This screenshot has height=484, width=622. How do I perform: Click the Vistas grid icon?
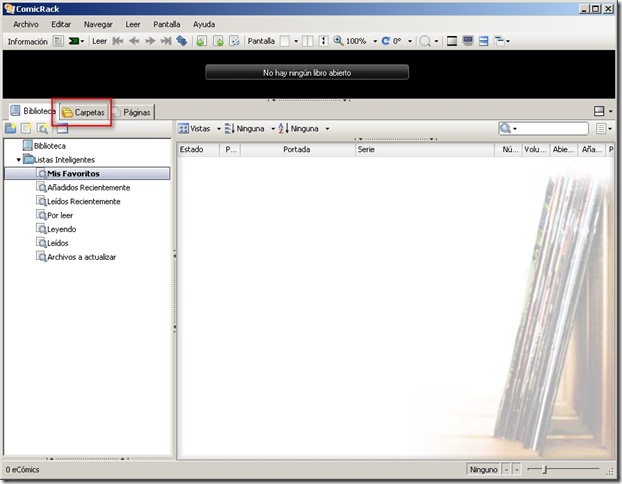click(183, 129)
